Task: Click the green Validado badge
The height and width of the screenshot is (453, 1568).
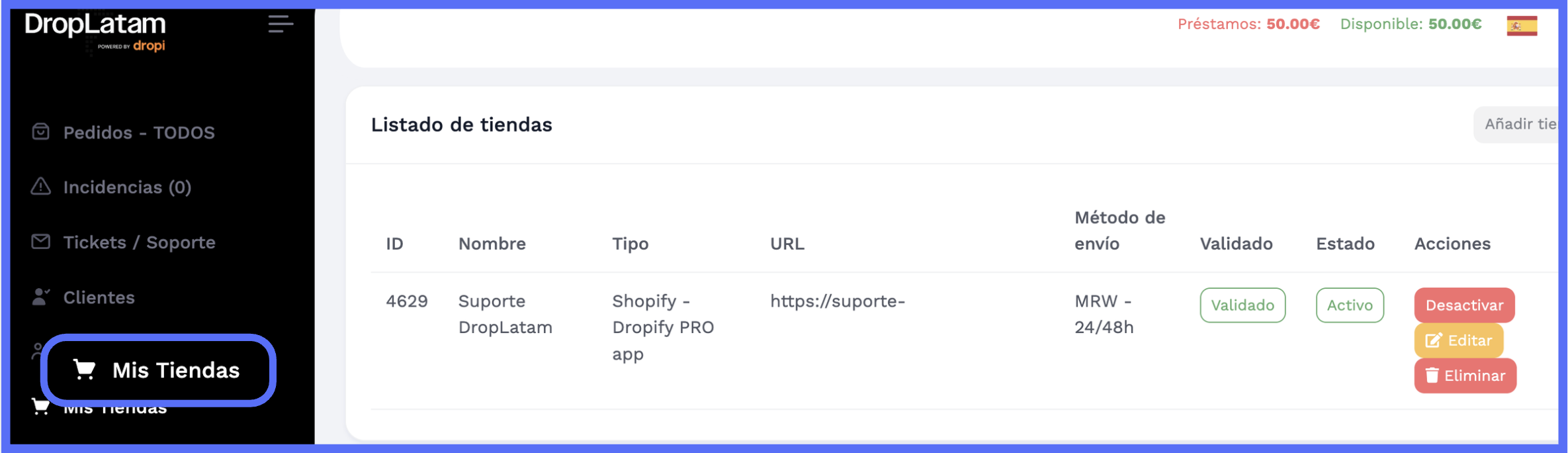Action: pyautogui.click(x=1242, y=305)
